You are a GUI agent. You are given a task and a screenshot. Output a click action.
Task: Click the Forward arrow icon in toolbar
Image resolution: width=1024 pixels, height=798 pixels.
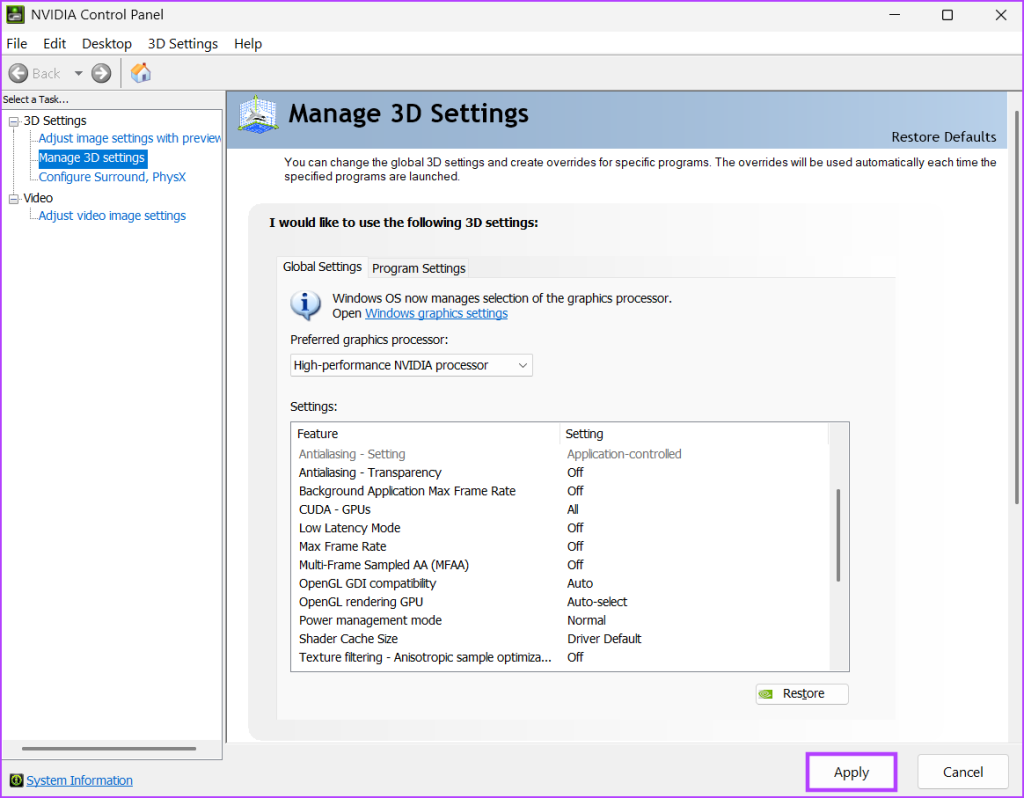tap(101, 73)
